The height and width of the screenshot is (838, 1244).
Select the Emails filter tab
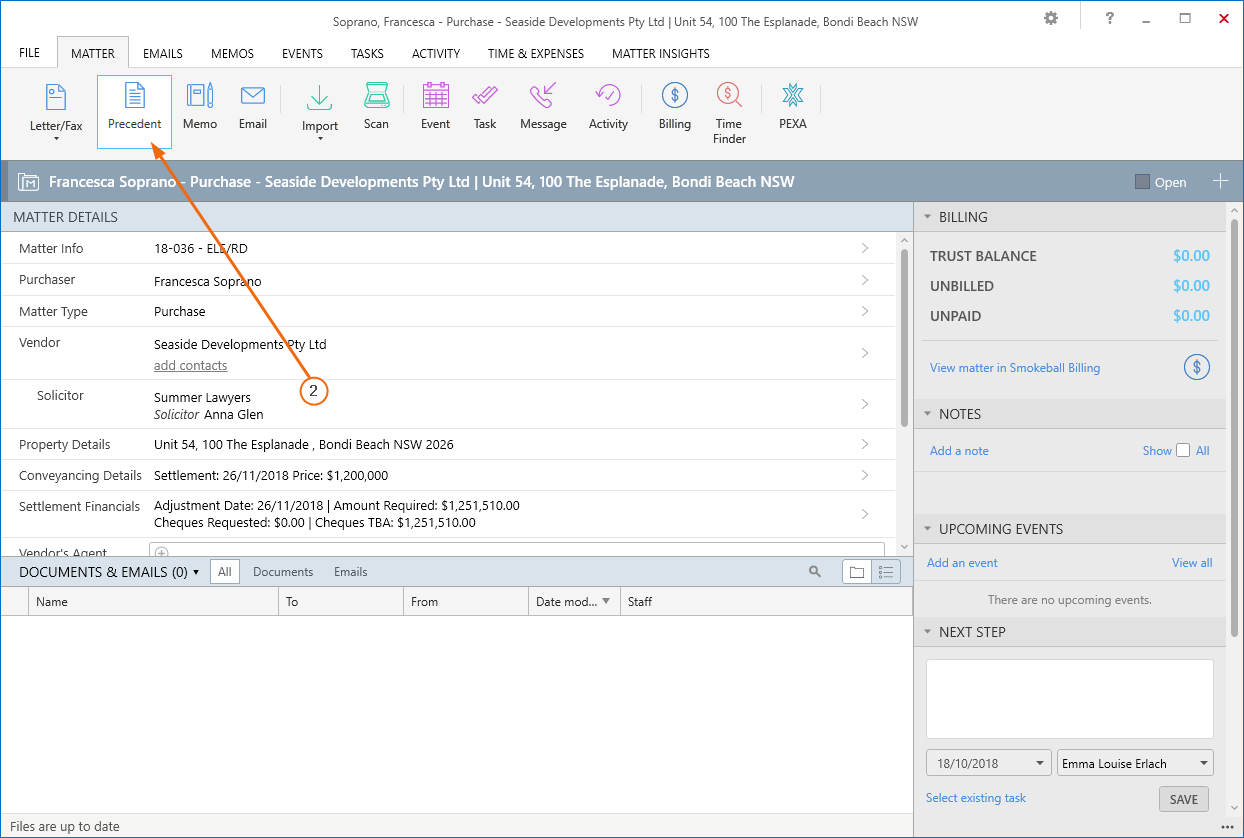[x=350, y=571]
